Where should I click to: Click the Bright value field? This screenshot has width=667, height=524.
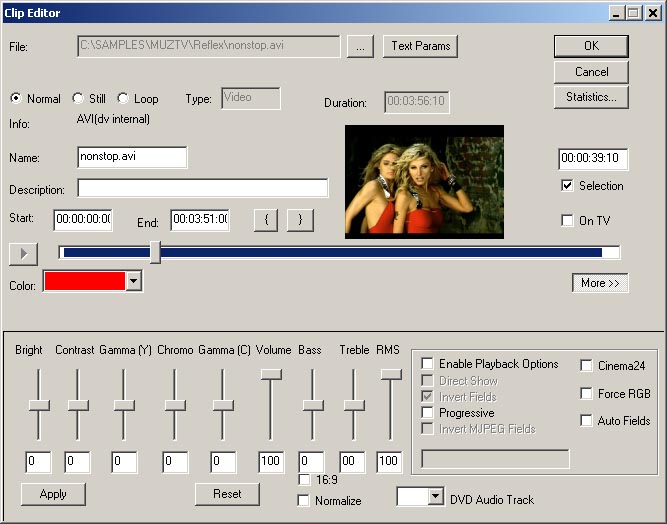(x=38, y=462)
